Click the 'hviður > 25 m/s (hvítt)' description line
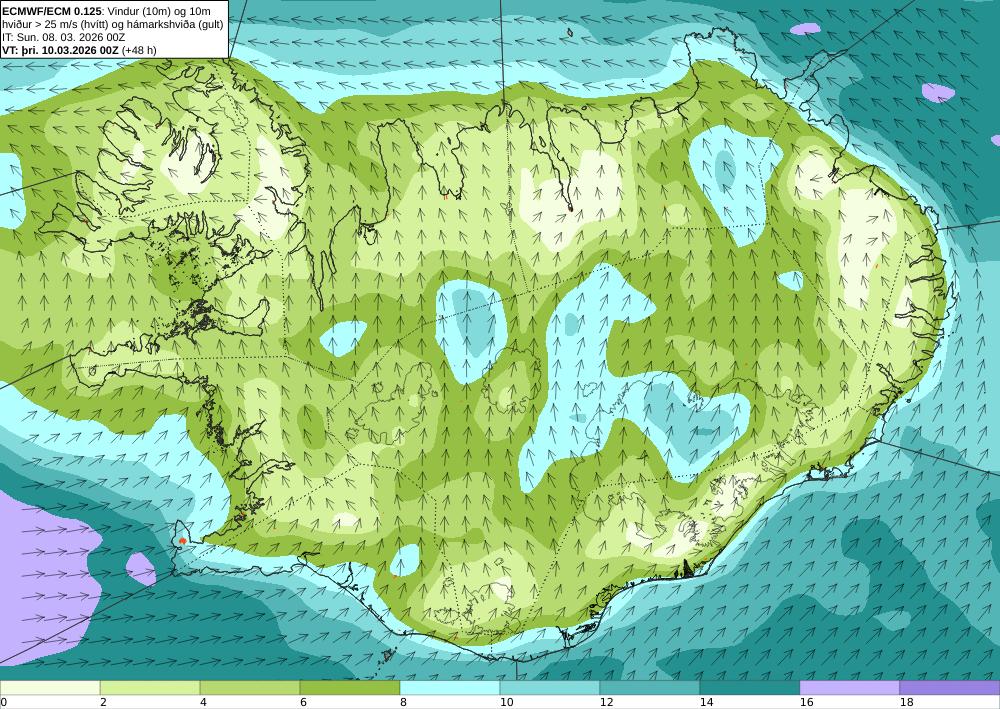 coord(112,24)
